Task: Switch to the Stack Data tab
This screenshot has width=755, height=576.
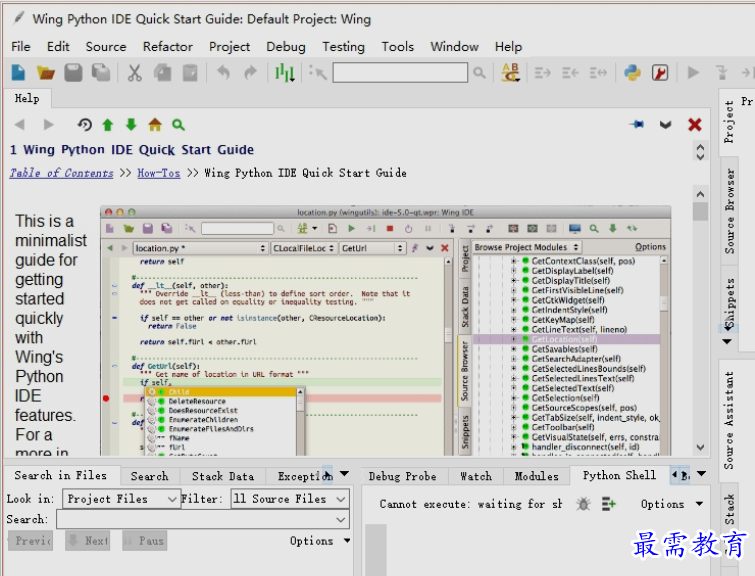Action: 222,476
